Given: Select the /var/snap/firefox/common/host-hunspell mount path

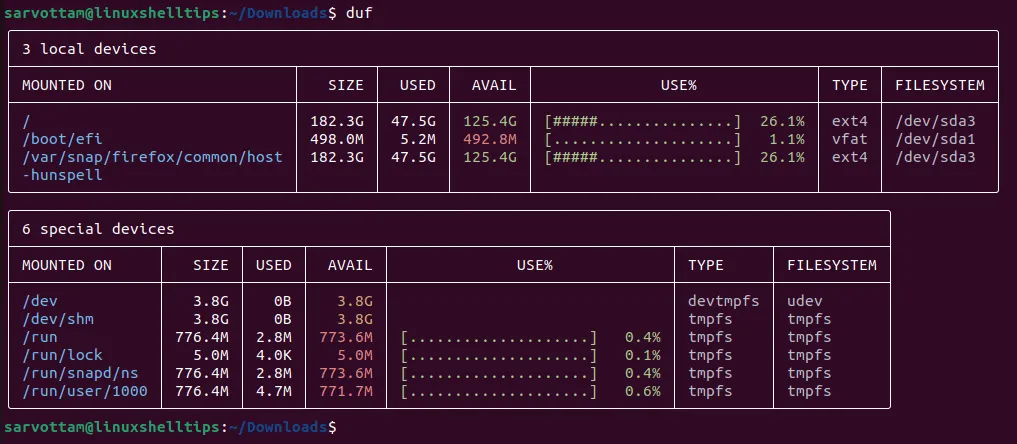Looking at the screenshot, I should click(152, 157).
